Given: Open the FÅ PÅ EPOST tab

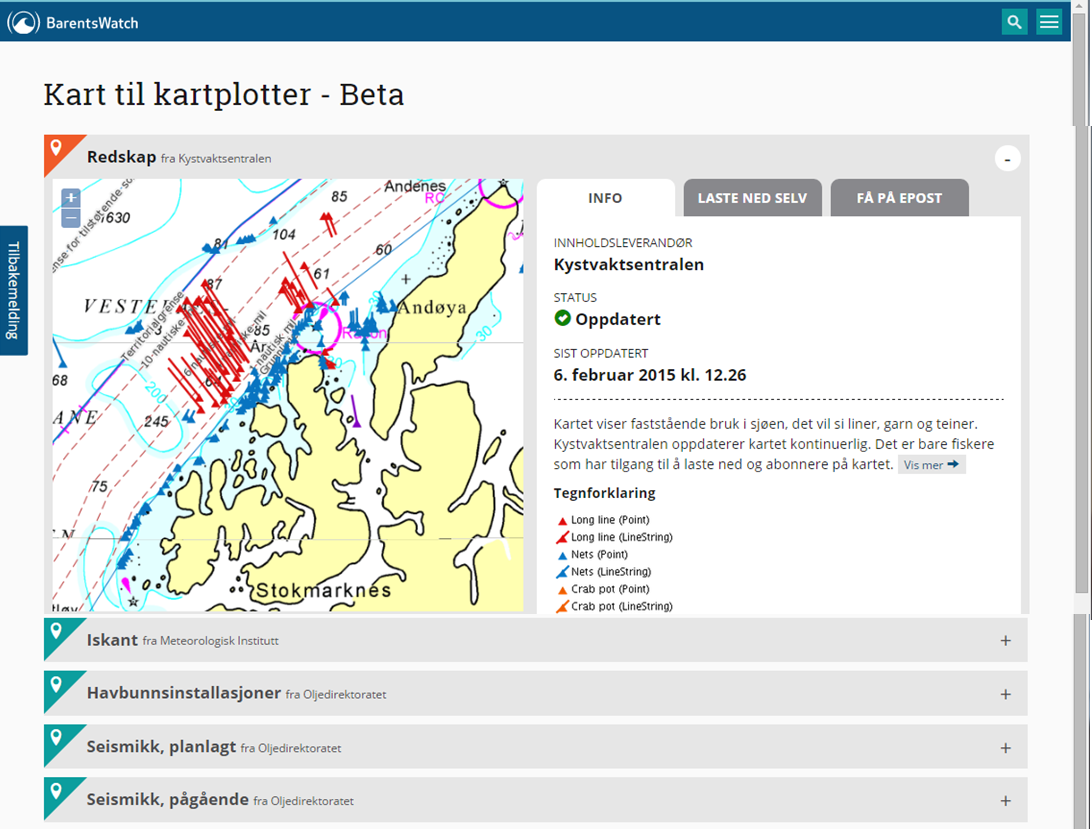Looking at the screenshot, I should (899, 198).
